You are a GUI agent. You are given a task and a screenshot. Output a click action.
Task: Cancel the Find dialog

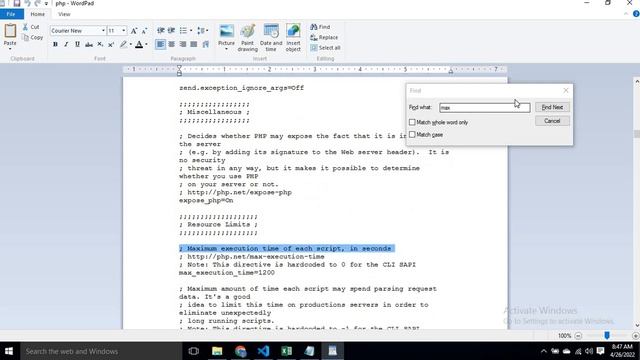[x=552, y=121]
